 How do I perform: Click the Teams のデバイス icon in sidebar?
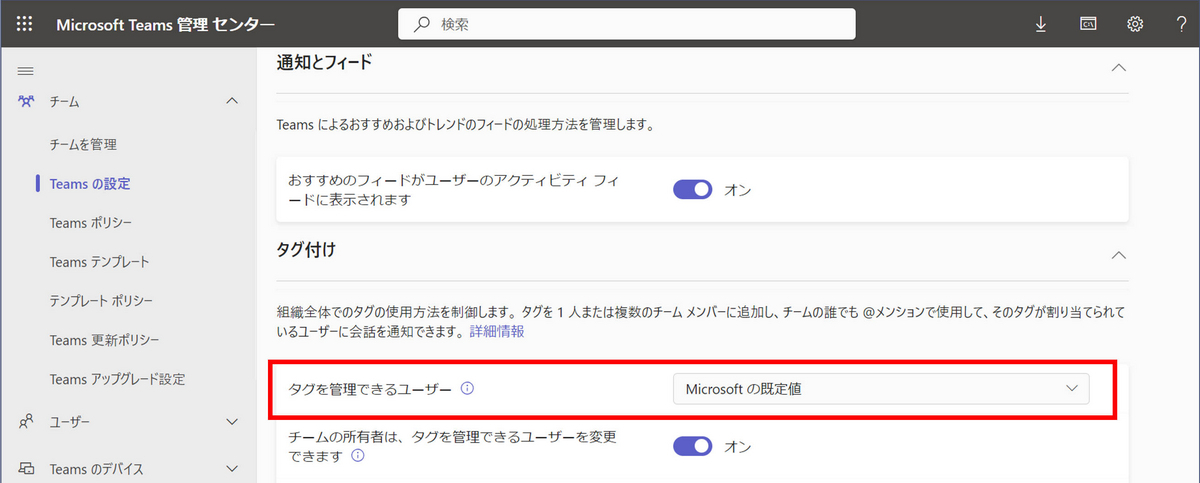(x=27, y=468)
